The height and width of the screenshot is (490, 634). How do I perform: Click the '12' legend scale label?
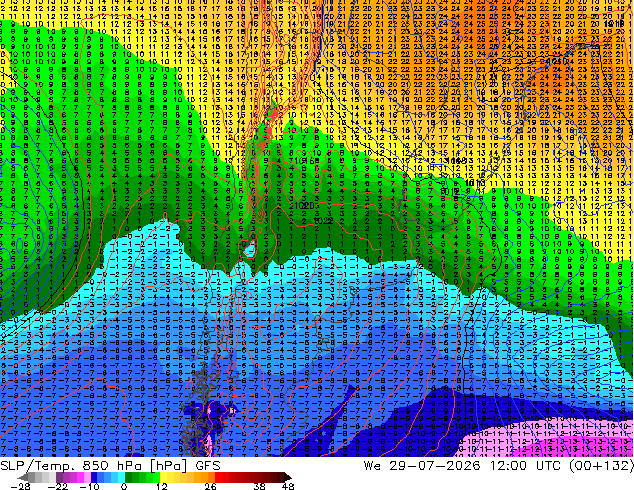pyautogui.click(x=162, y=486)
